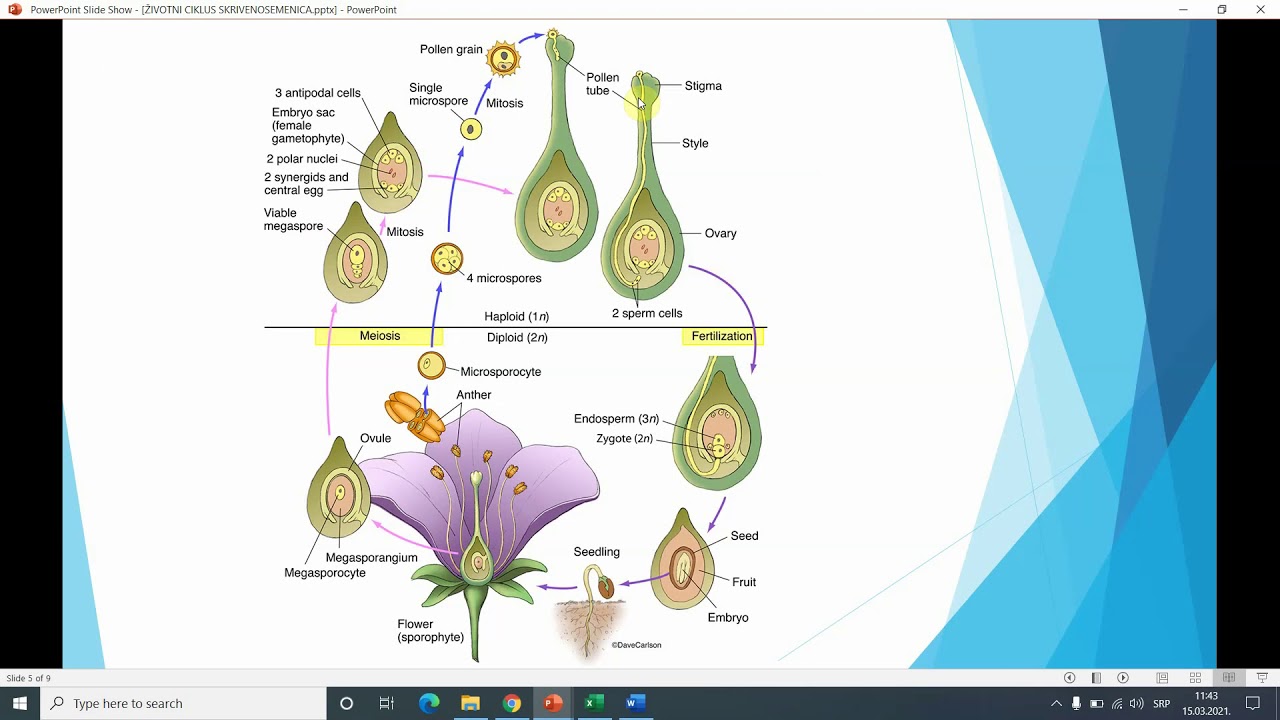The image size is (1280, 720).
Task: Open Wi-Fi network settings in tray
Action: [1117, 704]
